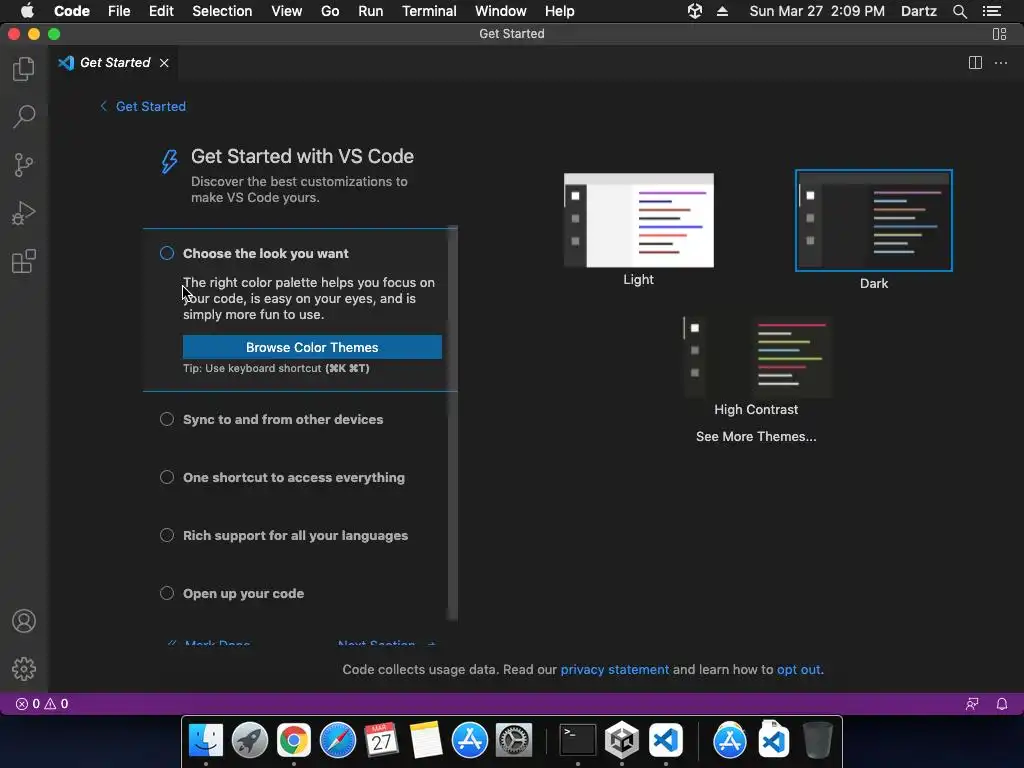1024x768 pixels.
Task: Open Run and Debug view
Action: (24, 213)
